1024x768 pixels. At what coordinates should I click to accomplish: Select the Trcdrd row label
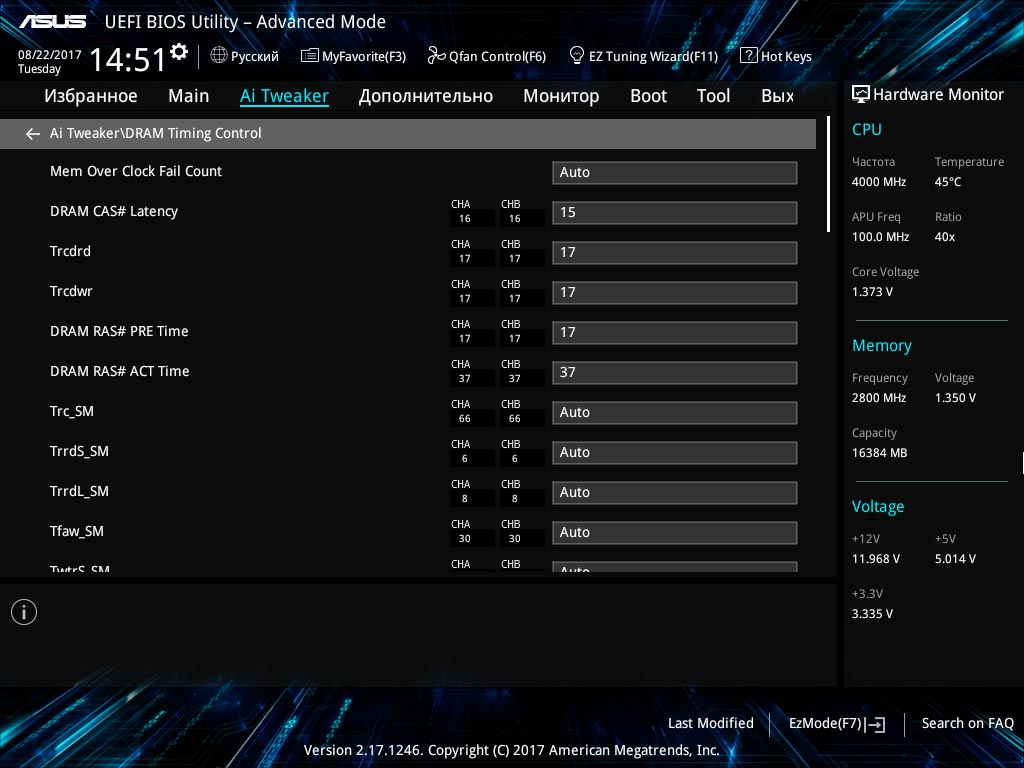pos(70,251)
